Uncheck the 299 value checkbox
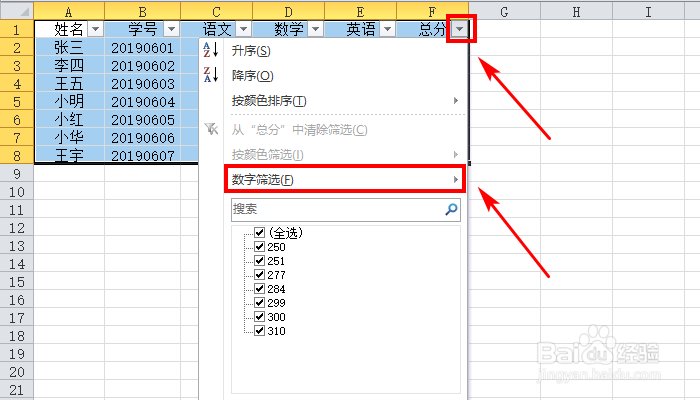Viewport: 700px width, 400px height. click(259, 302)
